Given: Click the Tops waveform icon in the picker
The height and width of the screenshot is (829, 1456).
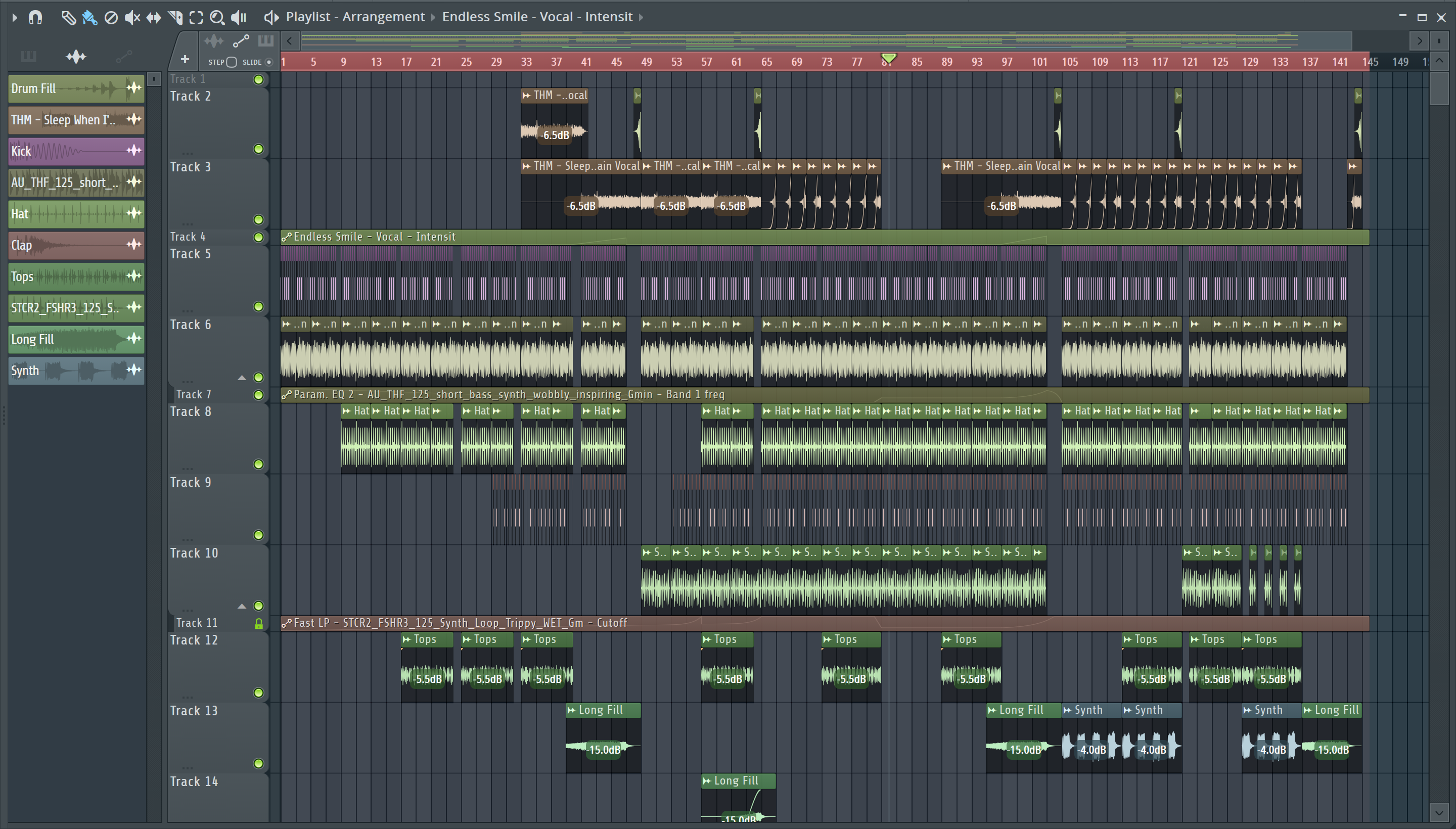Looking at the screenshot, I should 134,276.
